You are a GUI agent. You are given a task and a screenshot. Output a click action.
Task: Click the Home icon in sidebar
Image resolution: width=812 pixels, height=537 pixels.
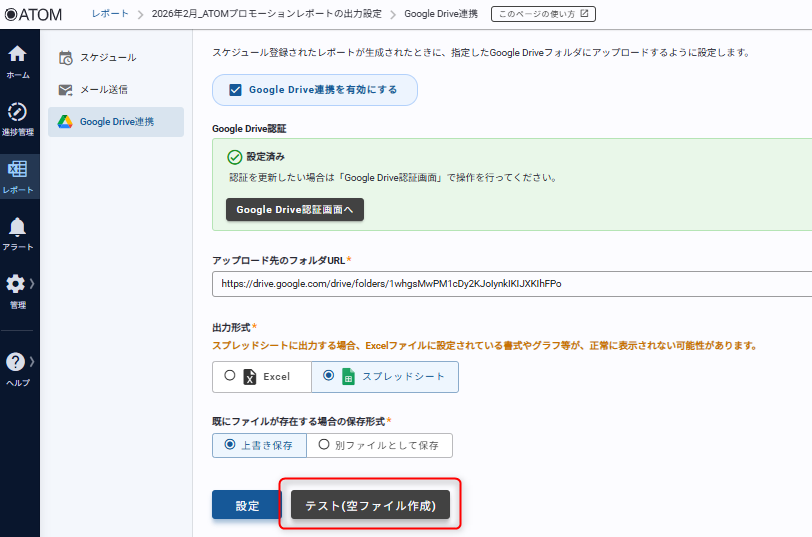(17, 55)
